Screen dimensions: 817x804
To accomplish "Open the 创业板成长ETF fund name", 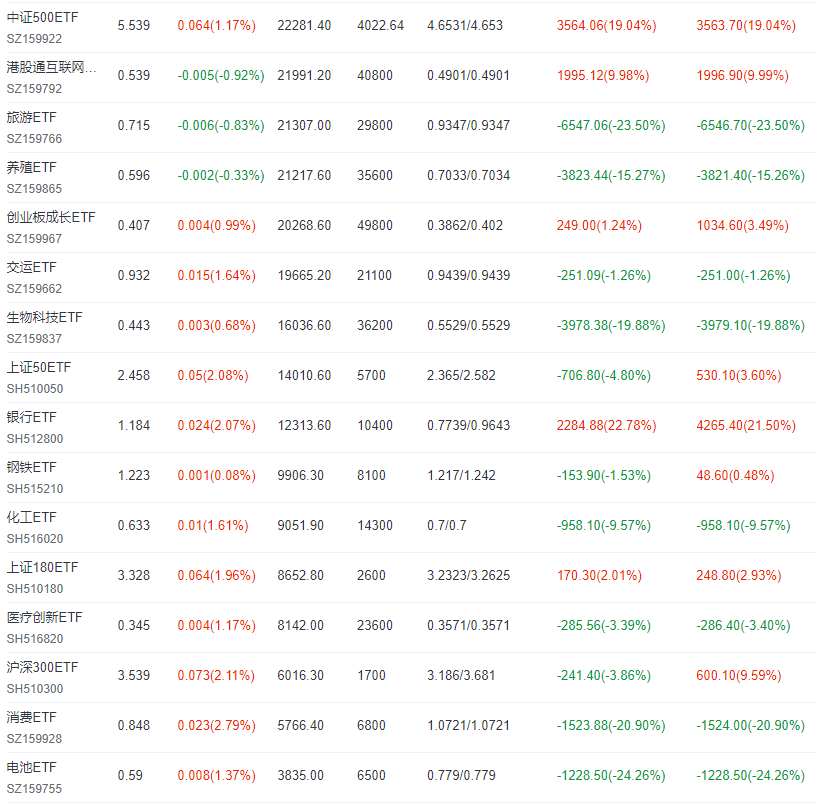I will (x=51, y=217).
